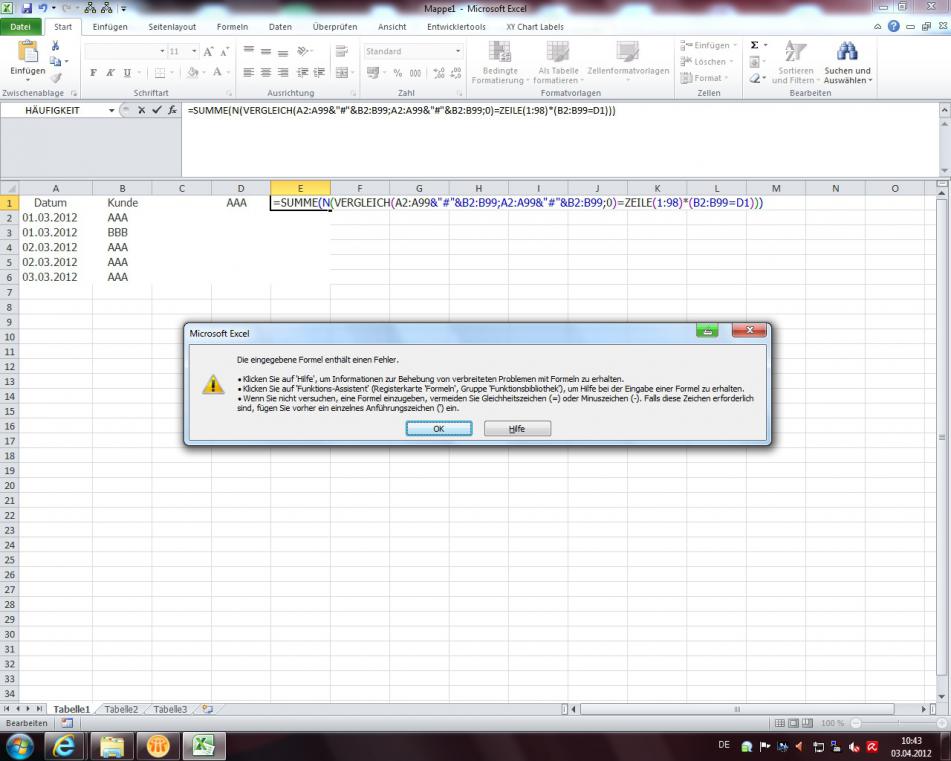The width and height of the screenshot is (951, 761).
Task: Switch to the Formeln tab
Action: (232, 27)
